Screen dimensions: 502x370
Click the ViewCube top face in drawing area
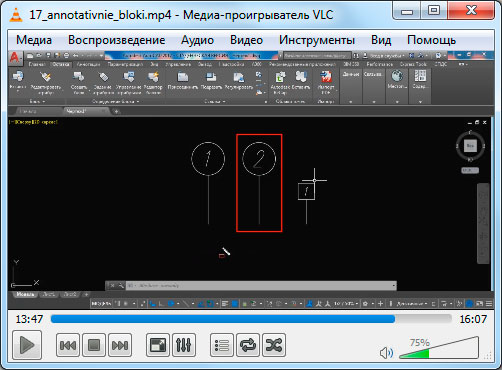(470, 146)
